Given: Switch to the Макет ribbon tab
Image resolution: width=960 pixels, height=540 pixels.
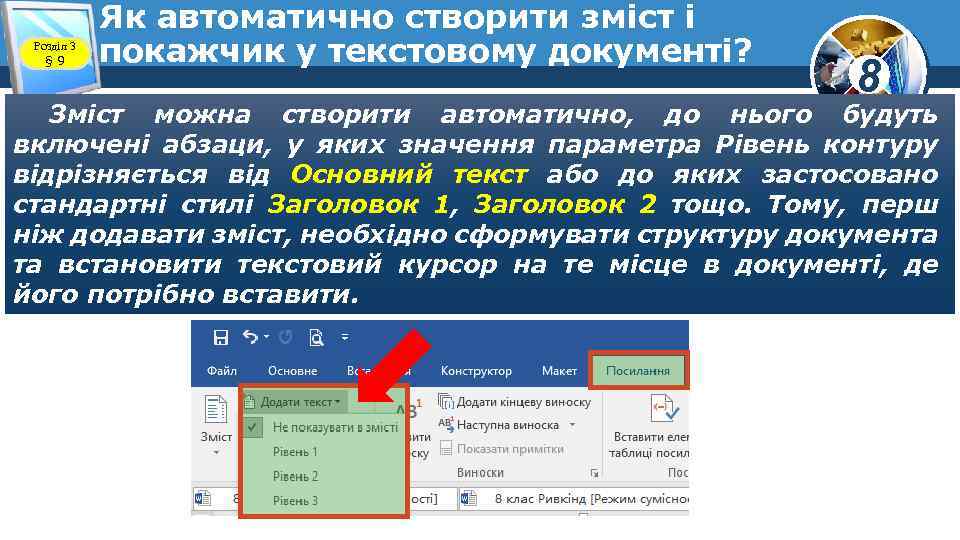Looking at the screenshot, I should point(559,371).
